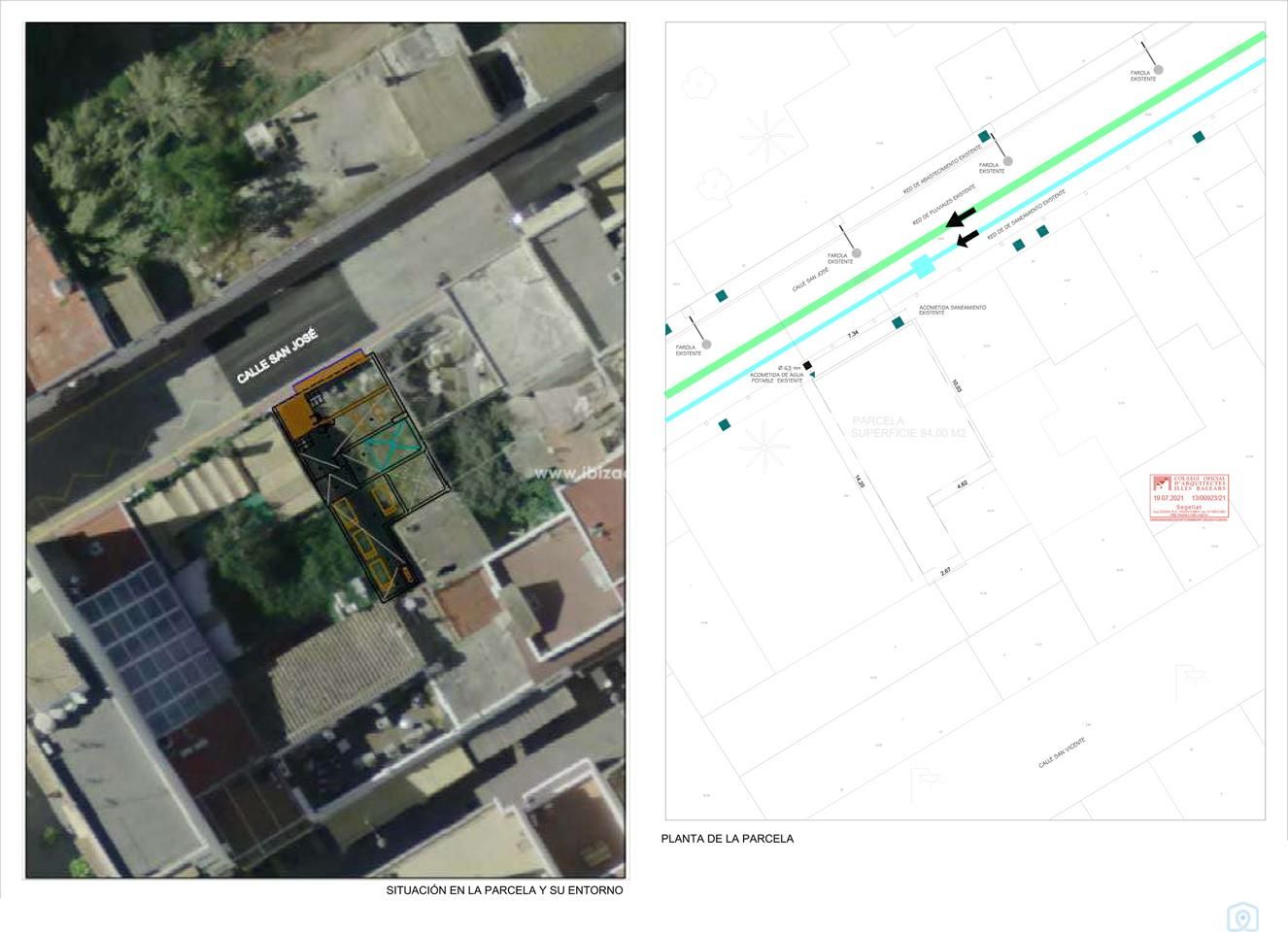Click the red Col·legi Oficial d'Arquitectes stamp

pos(1189,497)
